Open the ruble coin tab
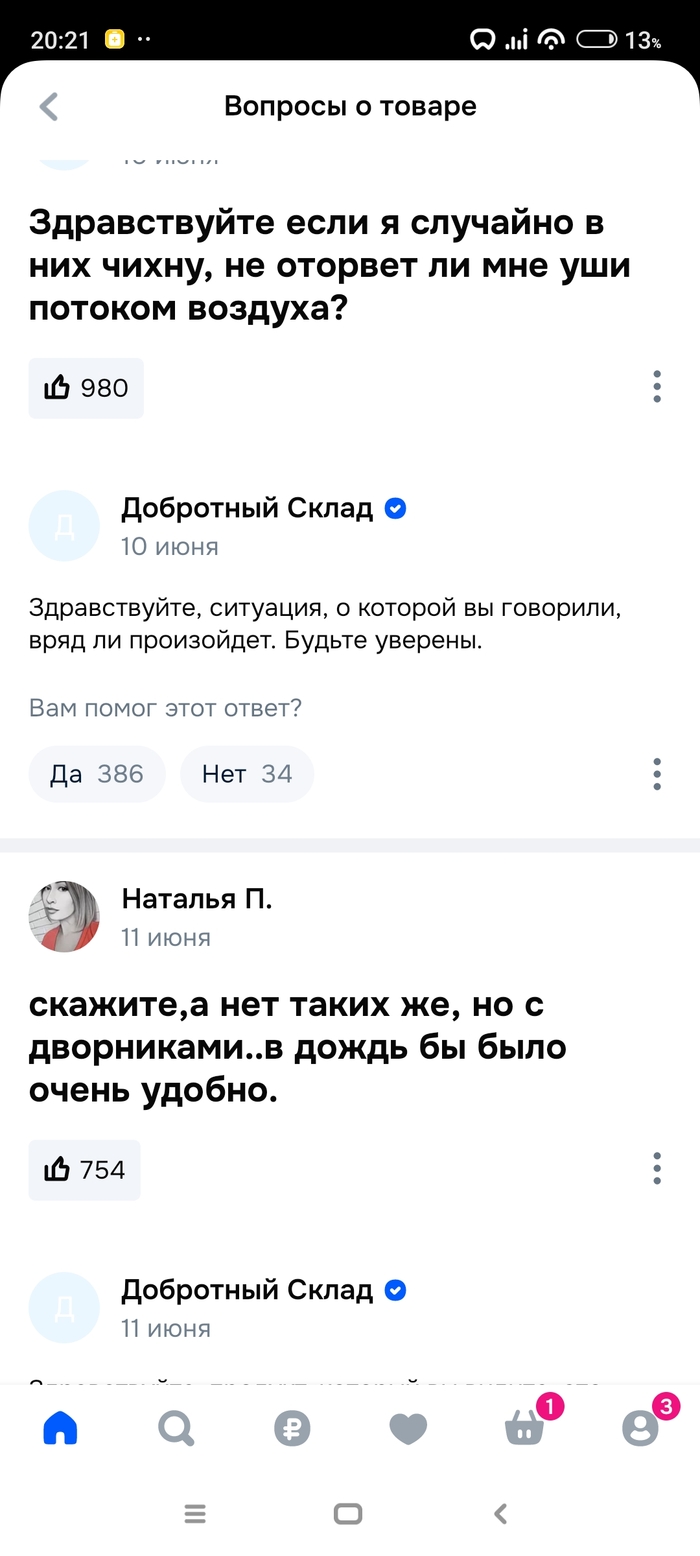The height and width of the screenshot is (1556, 700). (x=292, y=1429)
